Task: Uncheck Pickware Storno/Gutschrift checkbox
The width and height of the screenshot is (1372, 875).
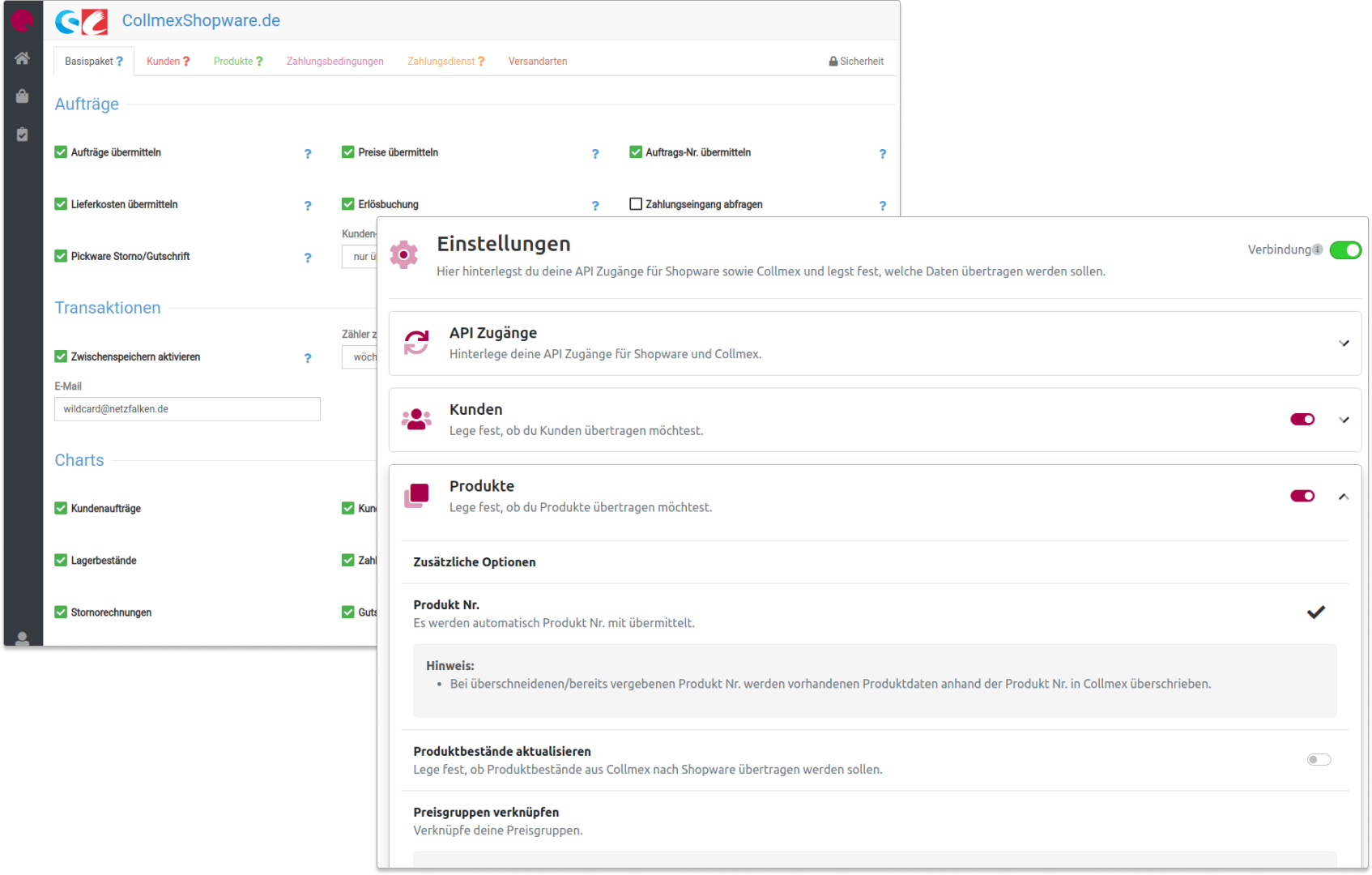Action: point(61,256)
